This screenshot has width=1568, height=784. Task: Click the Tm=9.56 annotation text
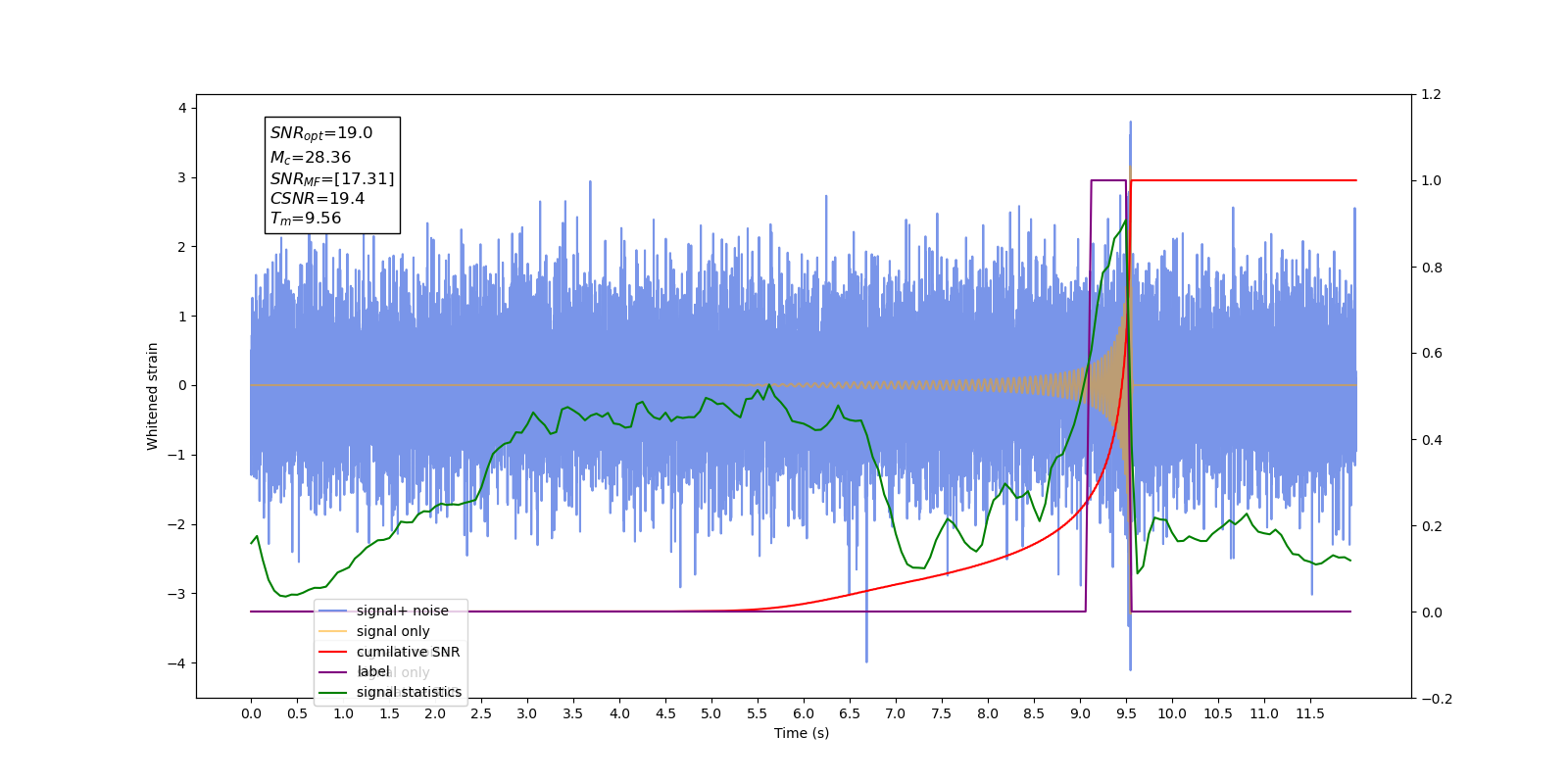[x=306, y=219]
